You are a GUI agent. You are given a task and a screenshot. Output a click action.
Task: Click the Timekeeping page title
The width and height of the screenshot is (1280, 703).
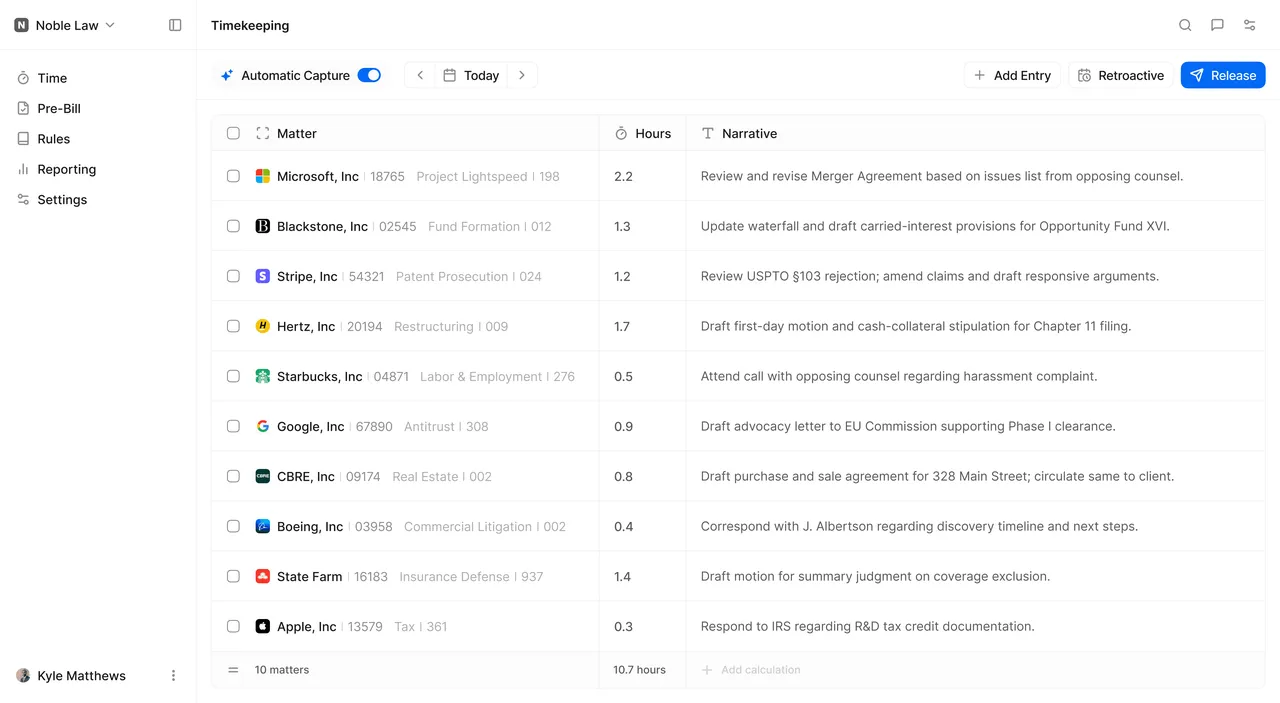click(x=250, y=25)
